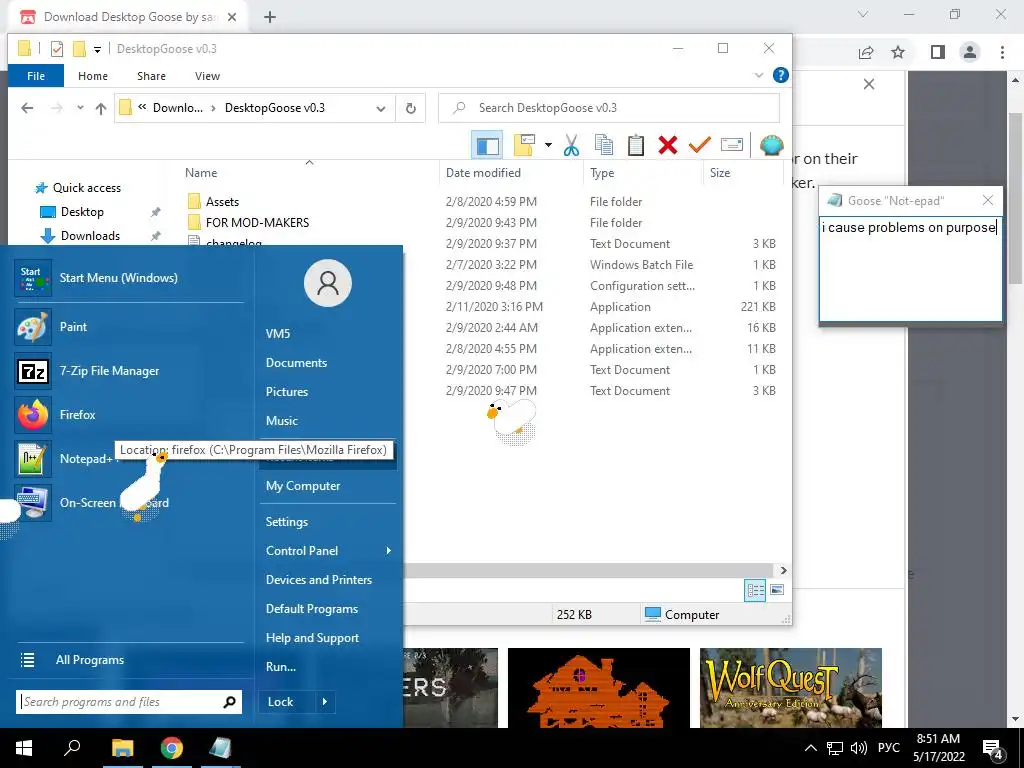Open Music from start menu
Screen dimensions: 1024x768
[x=281, y=421]
